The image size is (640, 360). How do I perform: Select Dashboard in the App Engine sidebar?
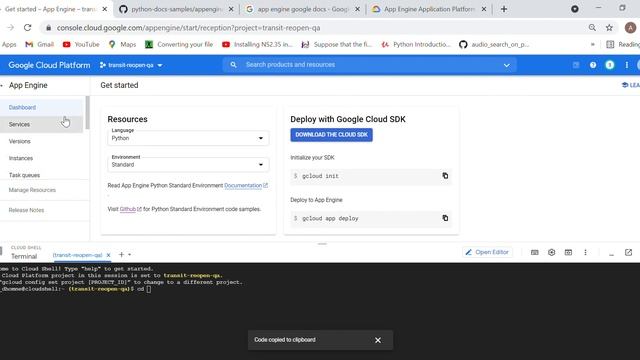[41, 107]
